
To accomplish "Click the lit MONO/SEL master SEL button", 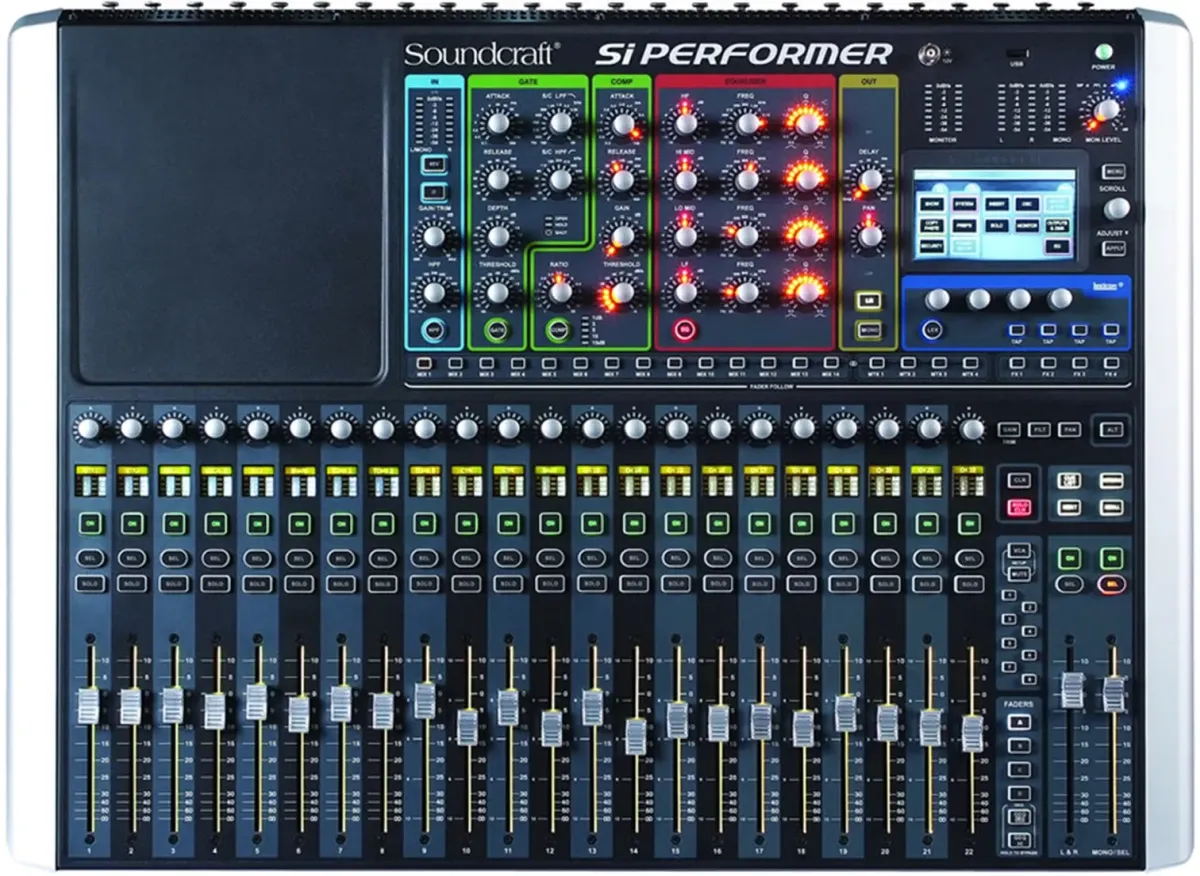I will tap(1111, 583).
